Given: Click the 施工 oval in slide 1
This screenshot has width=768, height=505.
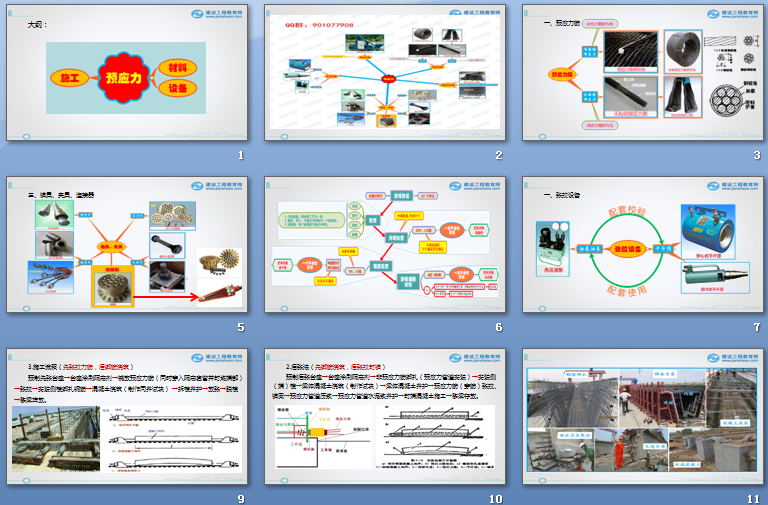Looking at the screenshot, I should tap(69, 76).
